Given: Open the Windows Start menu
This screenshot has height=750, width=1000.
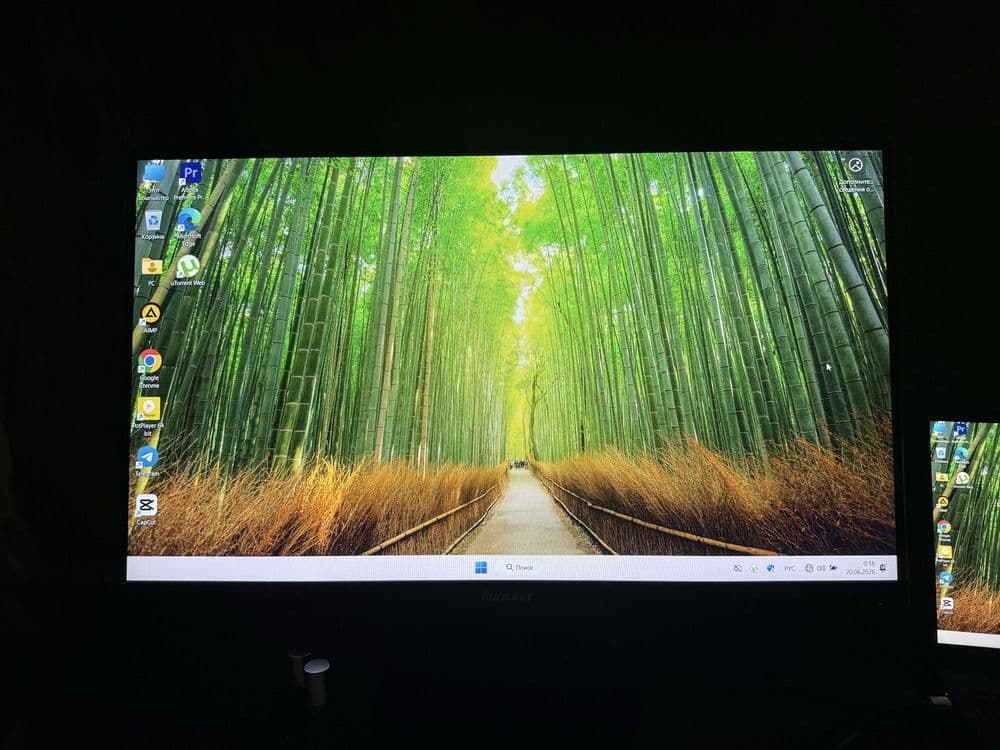Looking at the screenshot, I should point(481,567).
